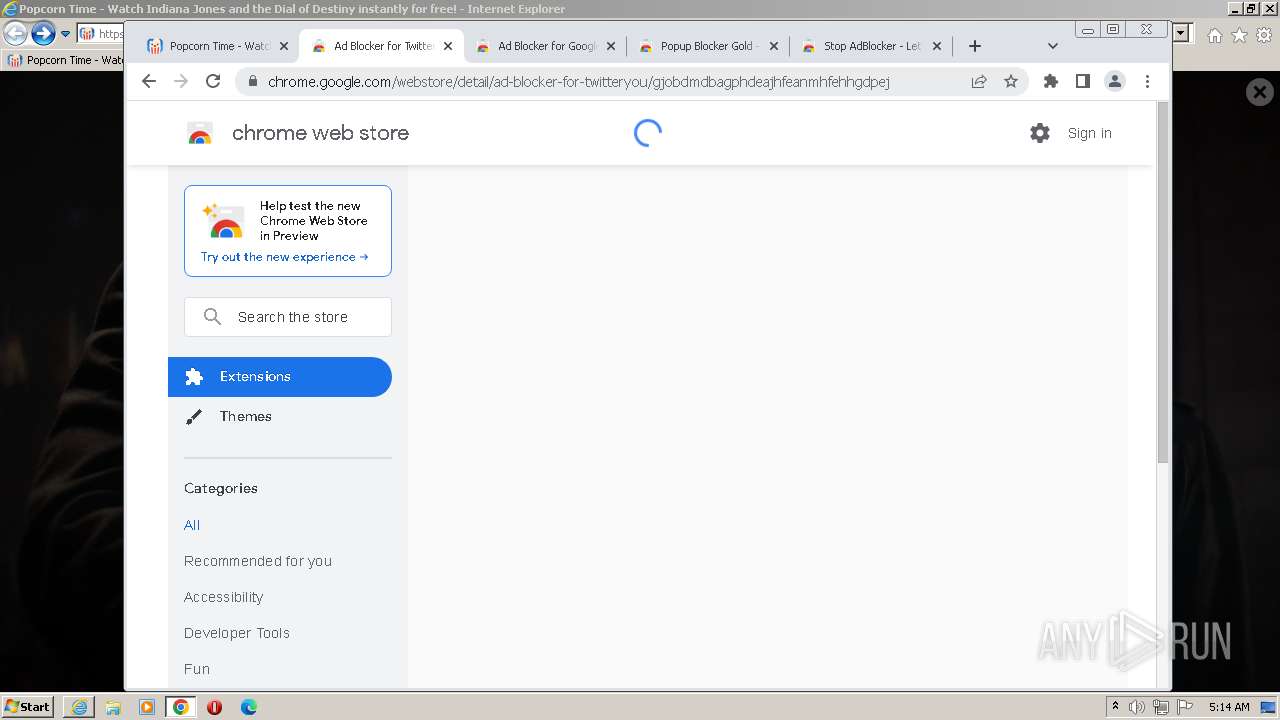Click the Chrome address bar URL
The height and width of the screenshot is (720, 1280).
tap(579, 82)
